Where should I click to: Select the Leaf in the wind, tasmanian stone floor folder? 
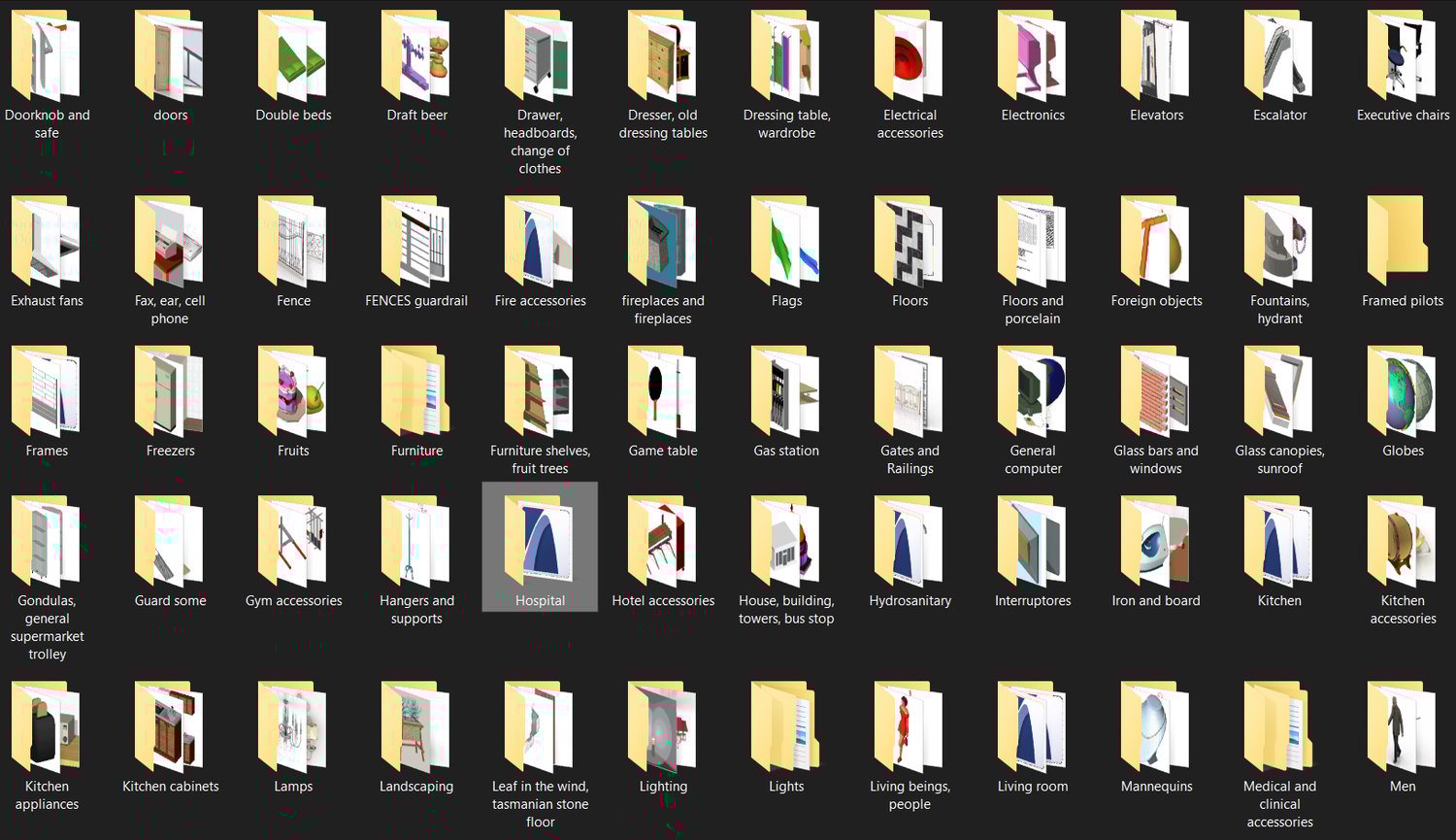click(x=540, y=726)
